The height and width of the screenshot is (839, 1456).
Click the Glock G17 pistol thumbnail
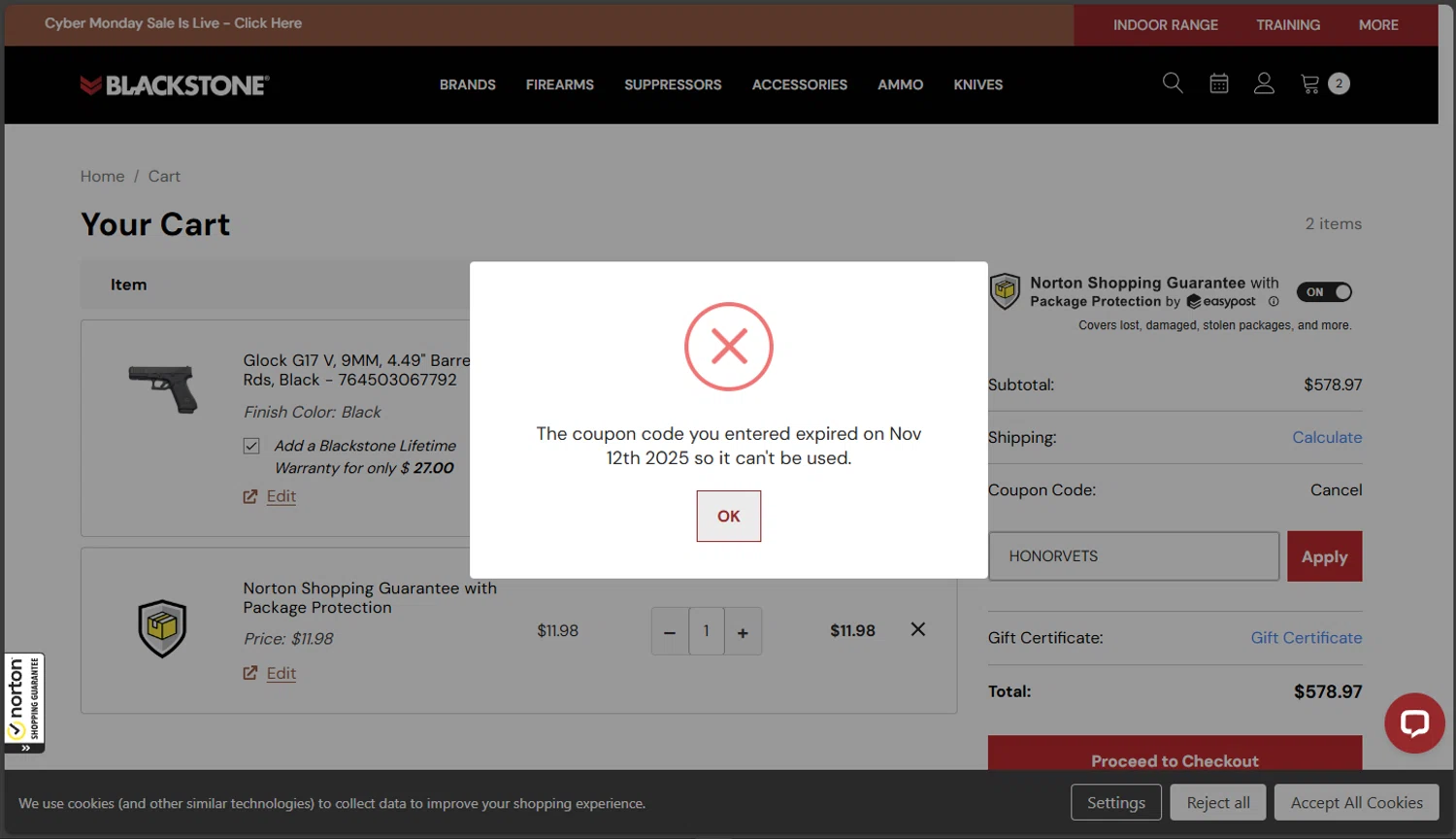(163, 387)
